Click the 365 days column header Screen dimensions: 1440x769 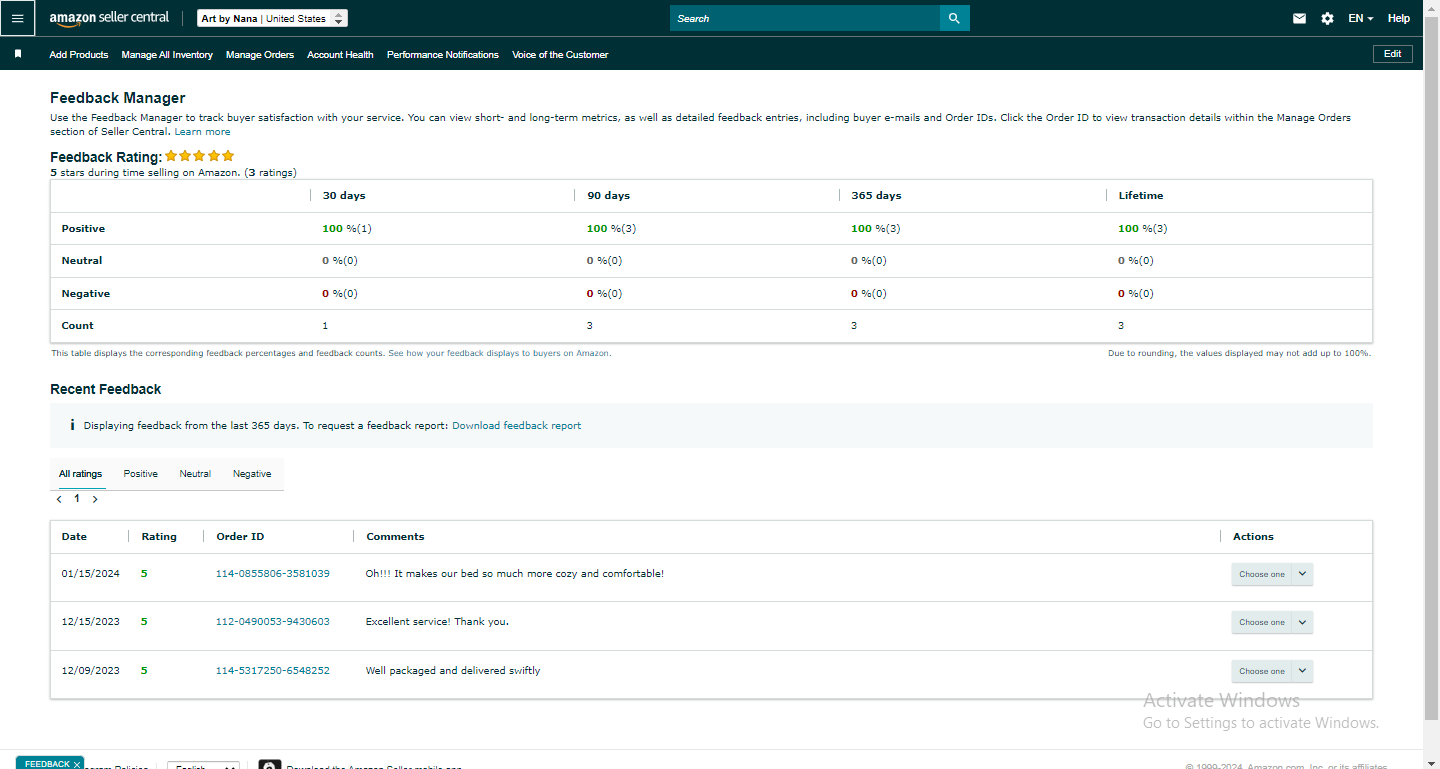[876, 196]
